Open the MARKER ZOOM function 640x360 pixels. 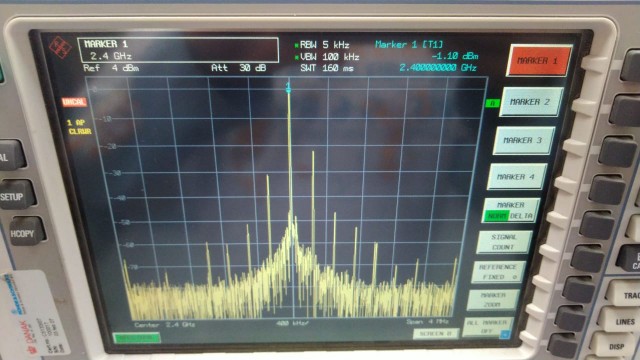pos(493,300)
